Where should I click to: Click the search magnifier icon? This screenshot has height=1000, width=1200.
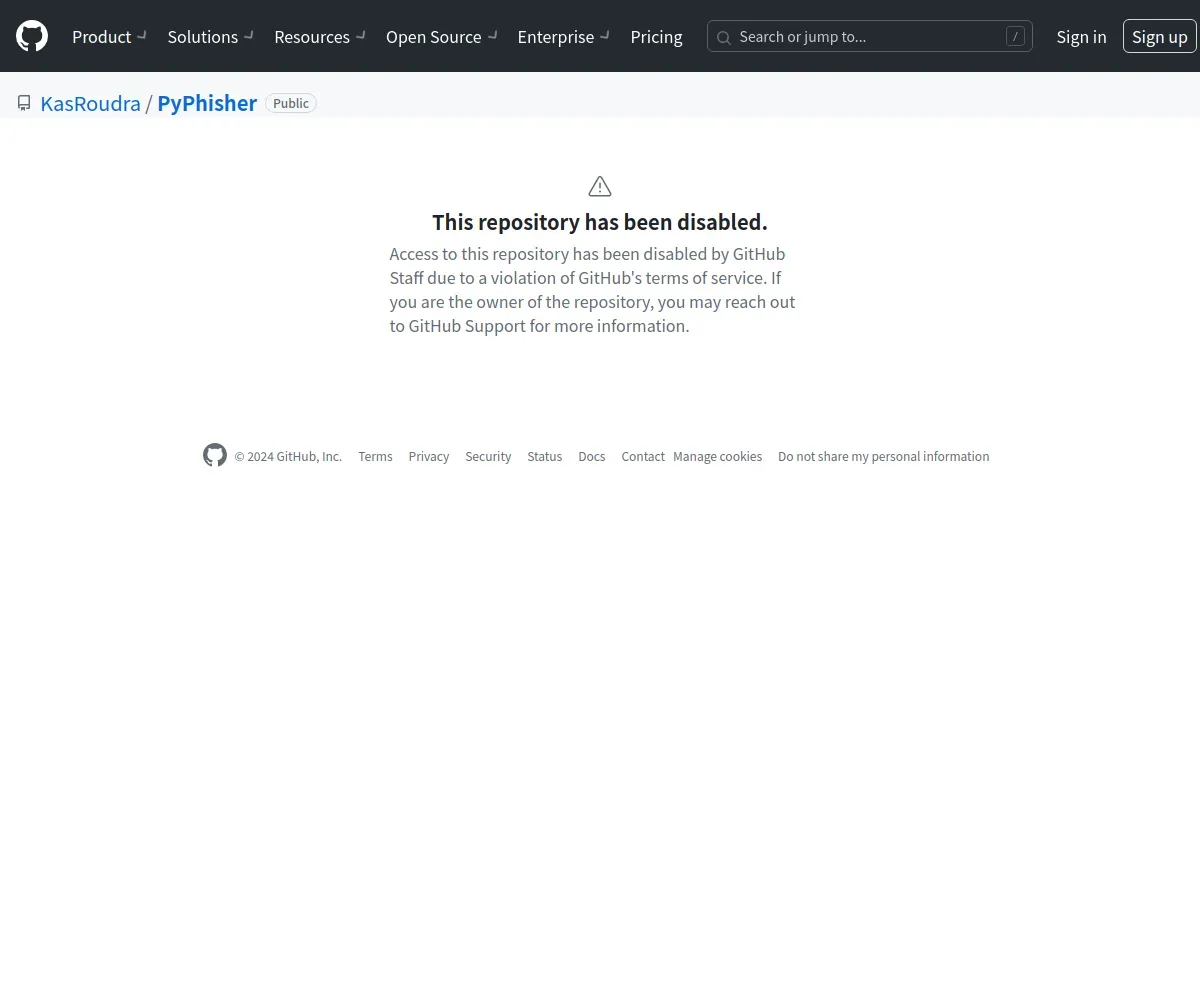click(x=724, y=38)
